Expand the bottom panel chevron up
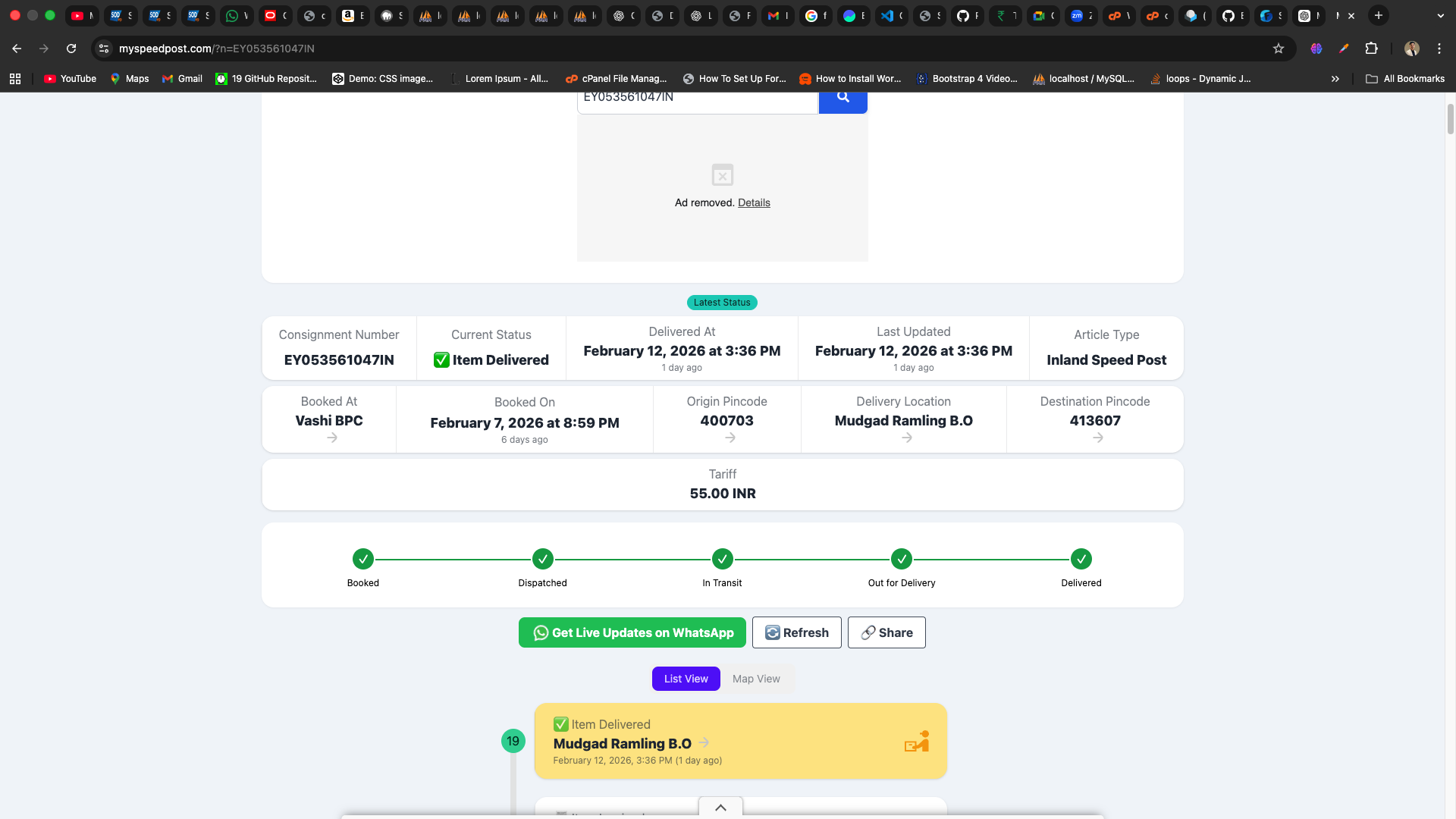Viewport: 1456px width, 819px height. (x=720, y=808)
